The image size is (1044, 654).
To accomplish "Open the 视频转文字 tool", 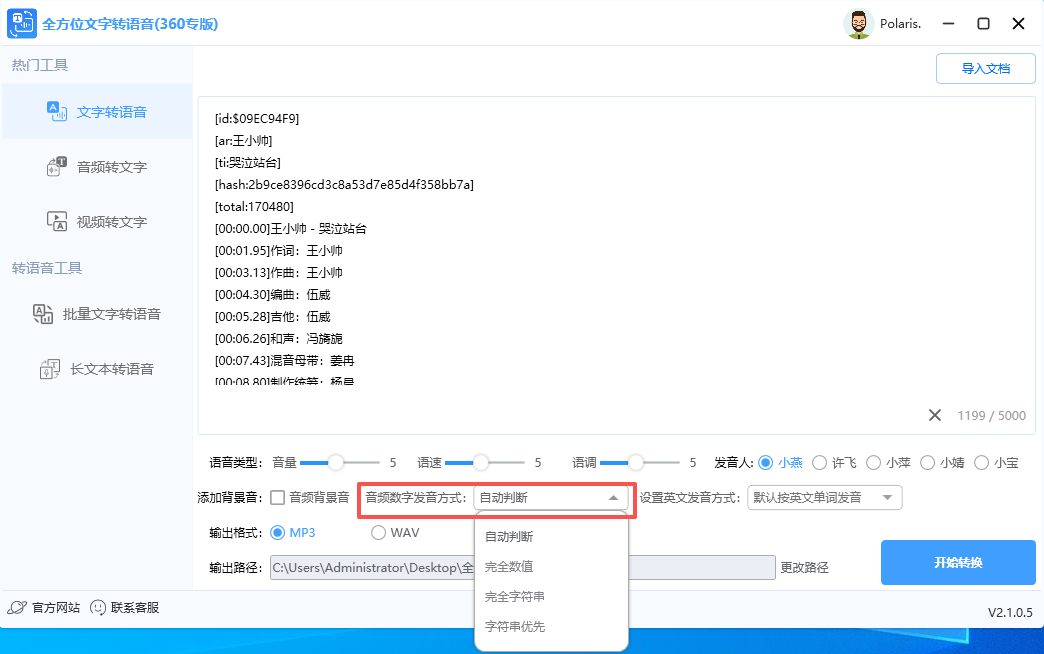I will 98,221.
